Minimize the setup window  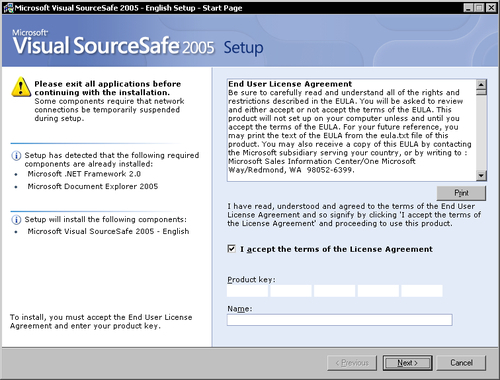click(468, 8)
